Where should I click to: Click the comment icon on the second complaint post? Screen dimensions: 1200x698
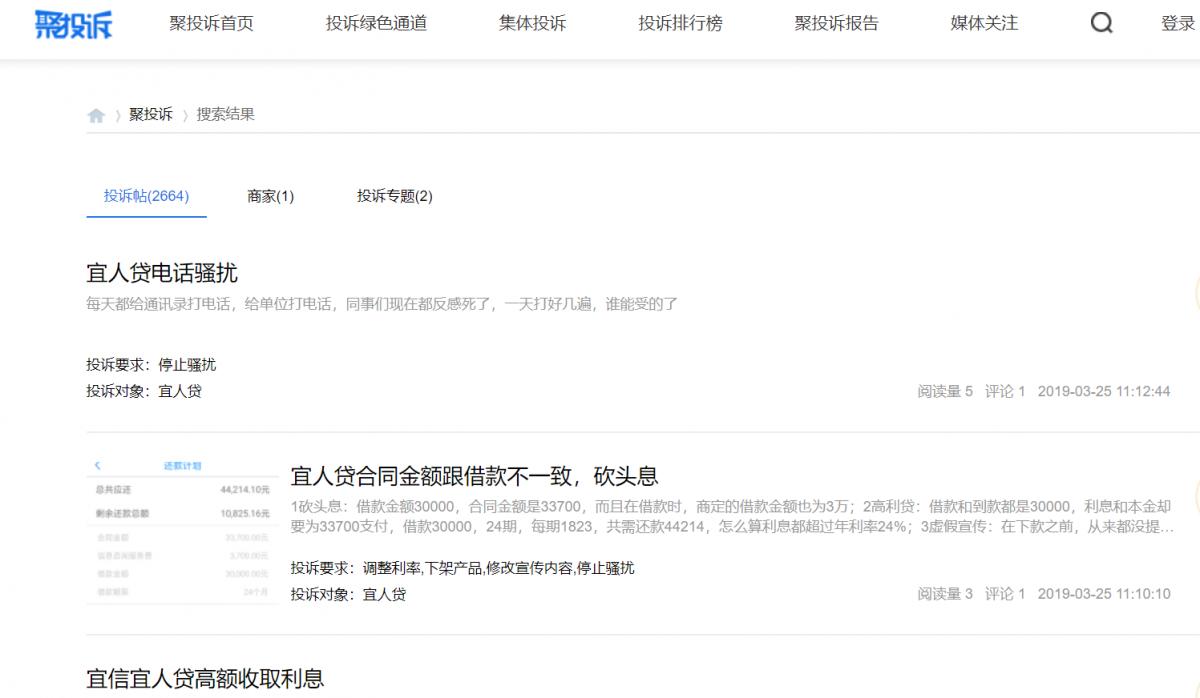click(1005, 594)
